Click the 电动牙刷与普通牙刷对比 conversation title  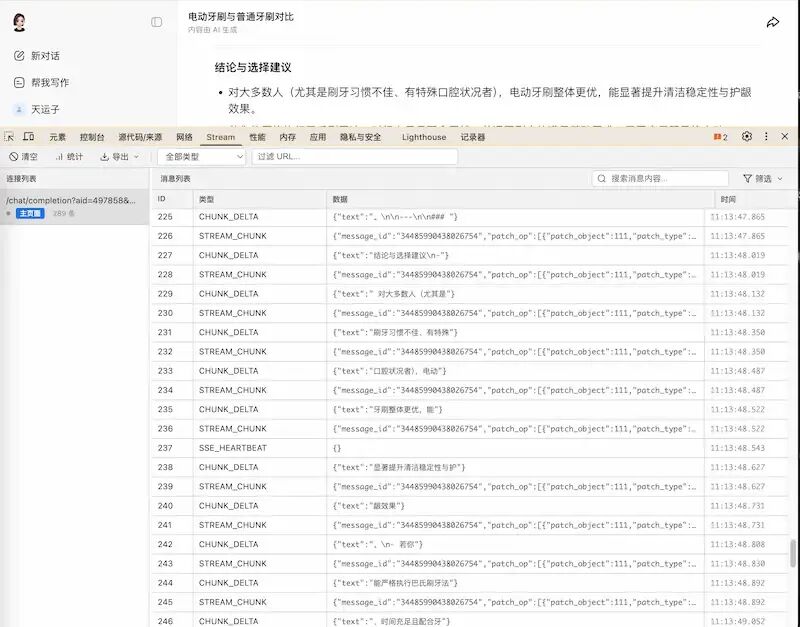click(241, 17)
